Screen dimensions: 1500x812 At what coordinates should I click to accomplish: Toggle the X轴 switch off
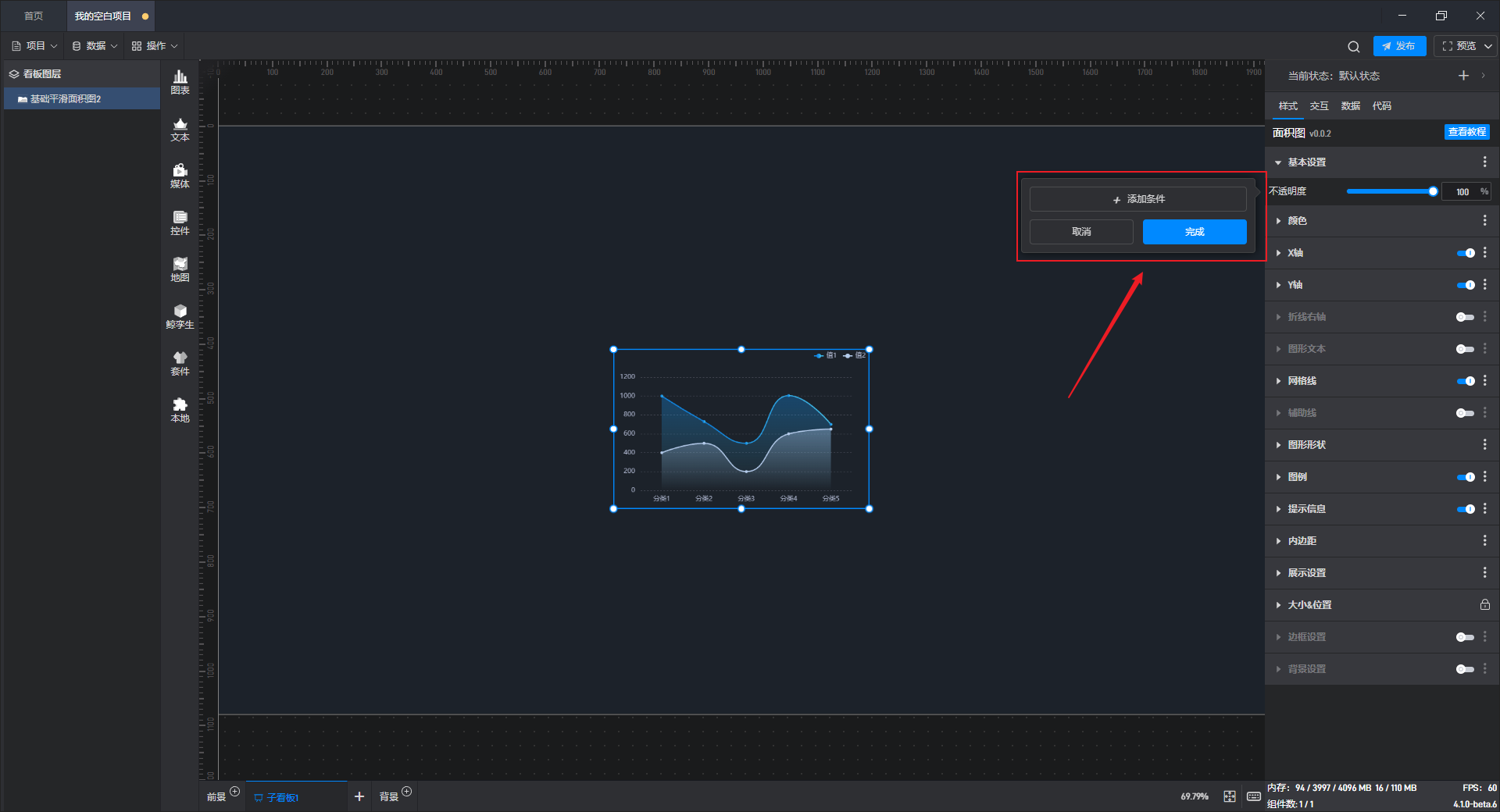pyautogui.click(x=1466, y=253)
